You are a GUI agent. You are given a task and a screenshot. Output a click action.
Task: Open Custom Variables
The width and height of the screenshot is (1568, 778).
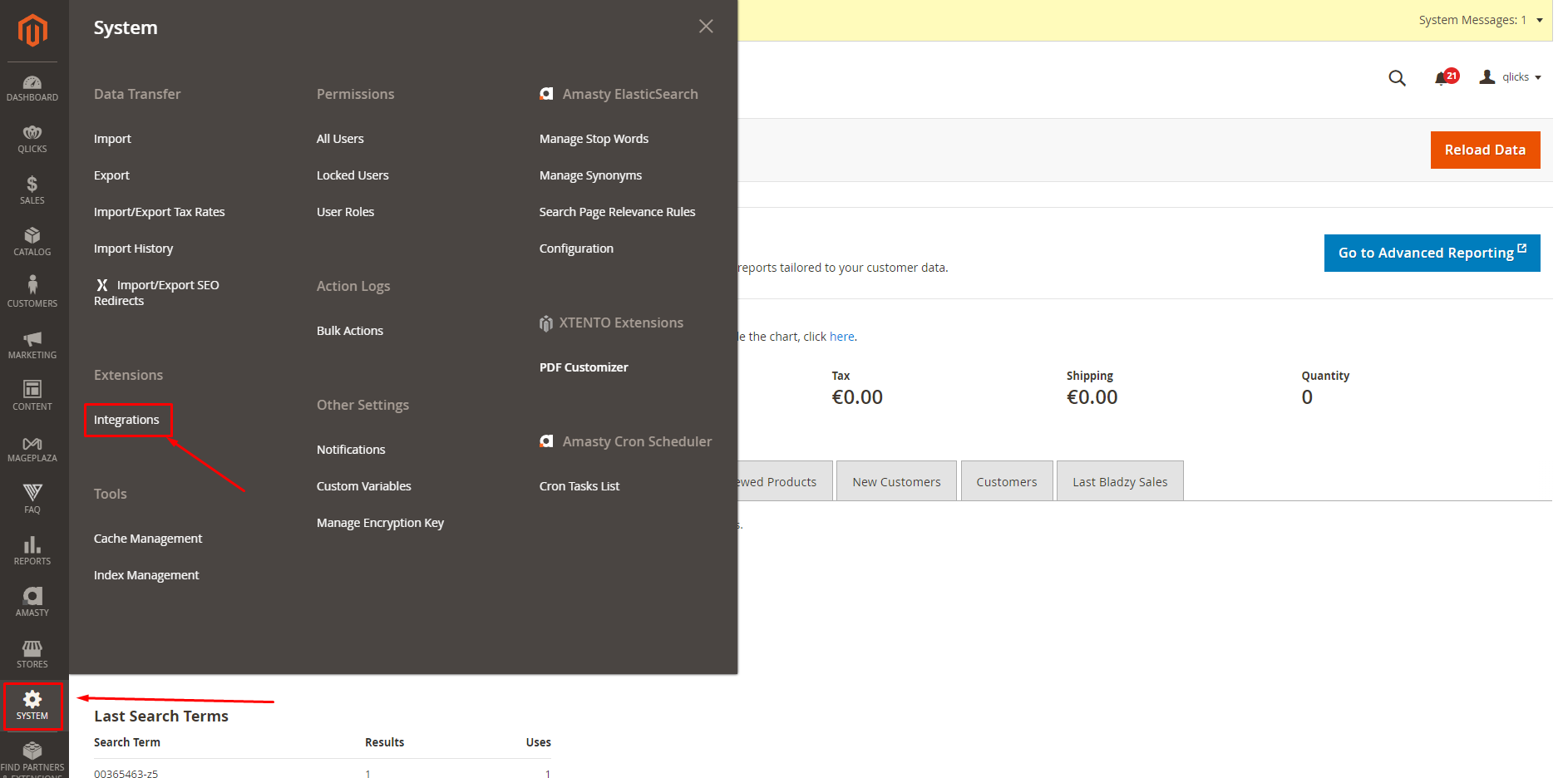click(x=364, y=486)
